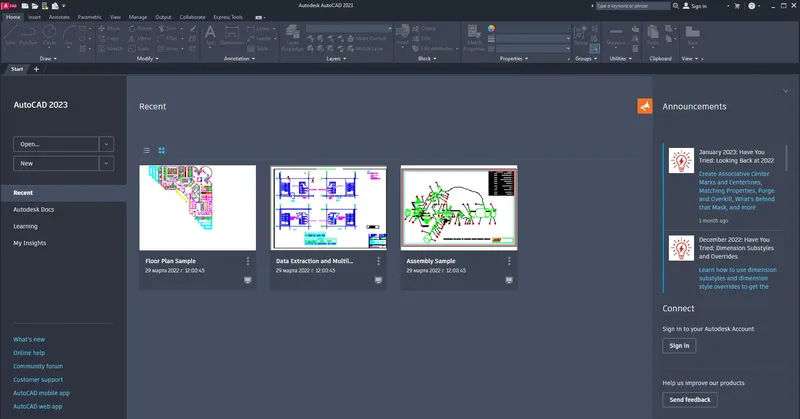800x419 pixels.
Task: Click the plus to add new drawing tab
Action: [x=36, y=69]
